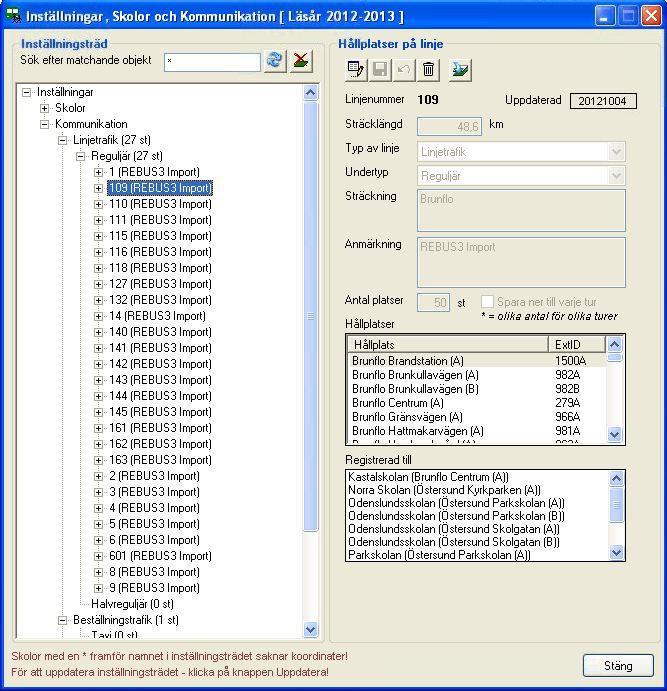Select tree item 132 (REBUS3 Import)
The height and width of the screenshot is (691, 667).
click(160, 300)
